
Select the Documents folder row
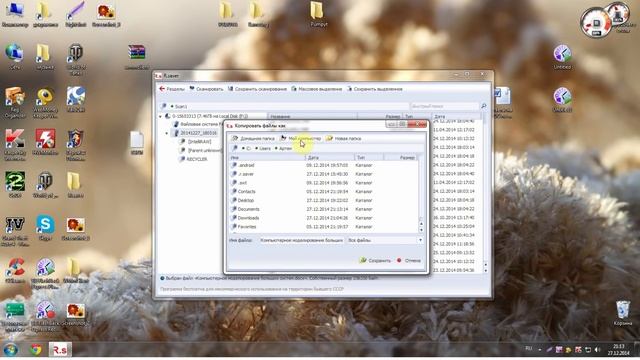[324, 209]
